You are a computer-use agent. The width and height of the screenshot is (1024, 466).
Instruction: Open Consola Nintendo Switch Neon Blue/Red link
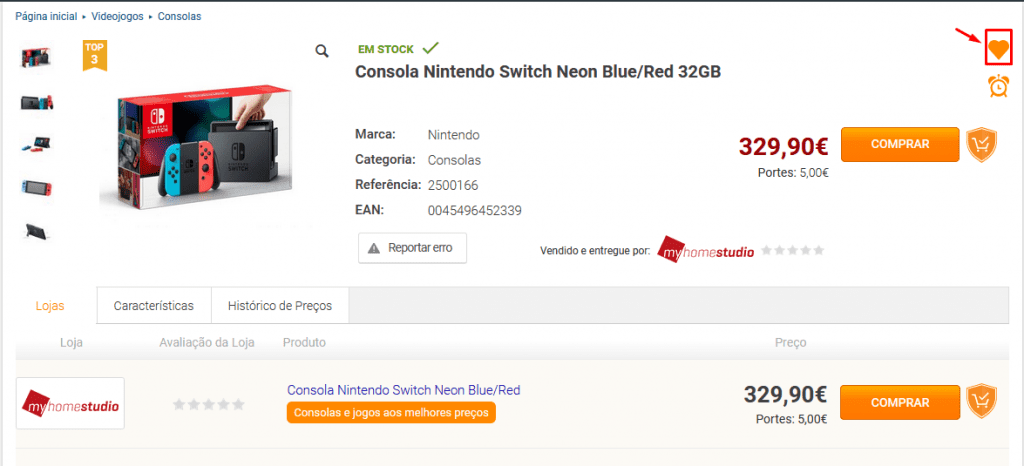(404, 390)
